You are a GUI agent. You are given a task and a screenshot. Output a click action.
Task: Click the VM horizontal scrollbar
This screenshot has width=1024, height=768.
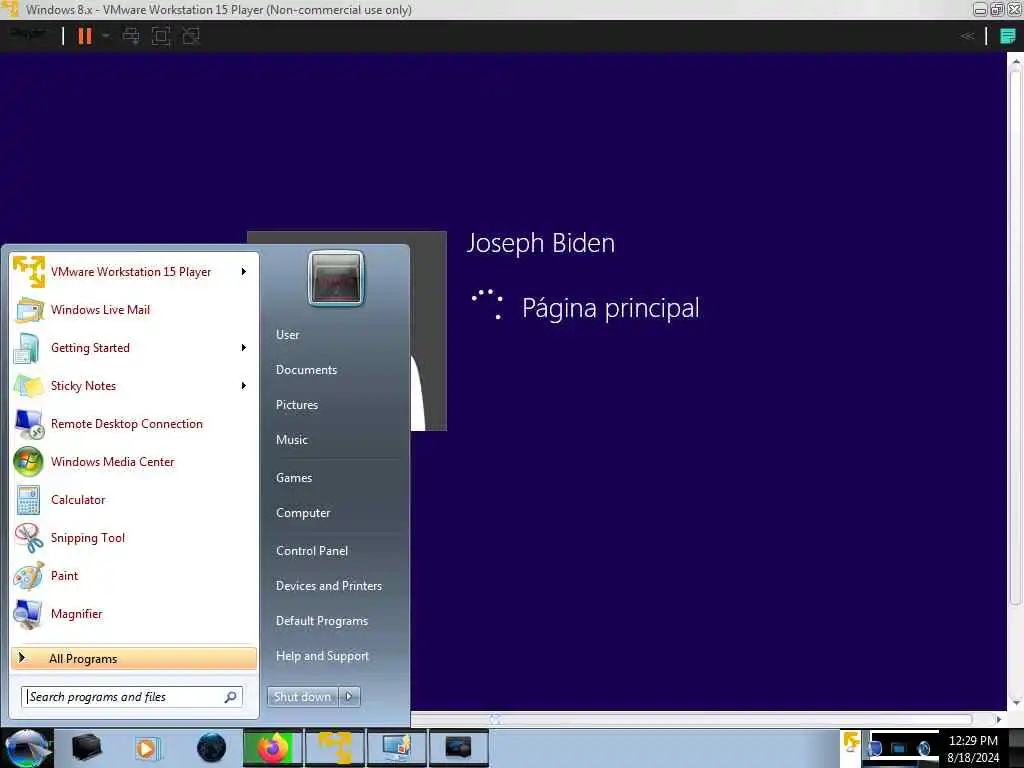coord(692,719)
